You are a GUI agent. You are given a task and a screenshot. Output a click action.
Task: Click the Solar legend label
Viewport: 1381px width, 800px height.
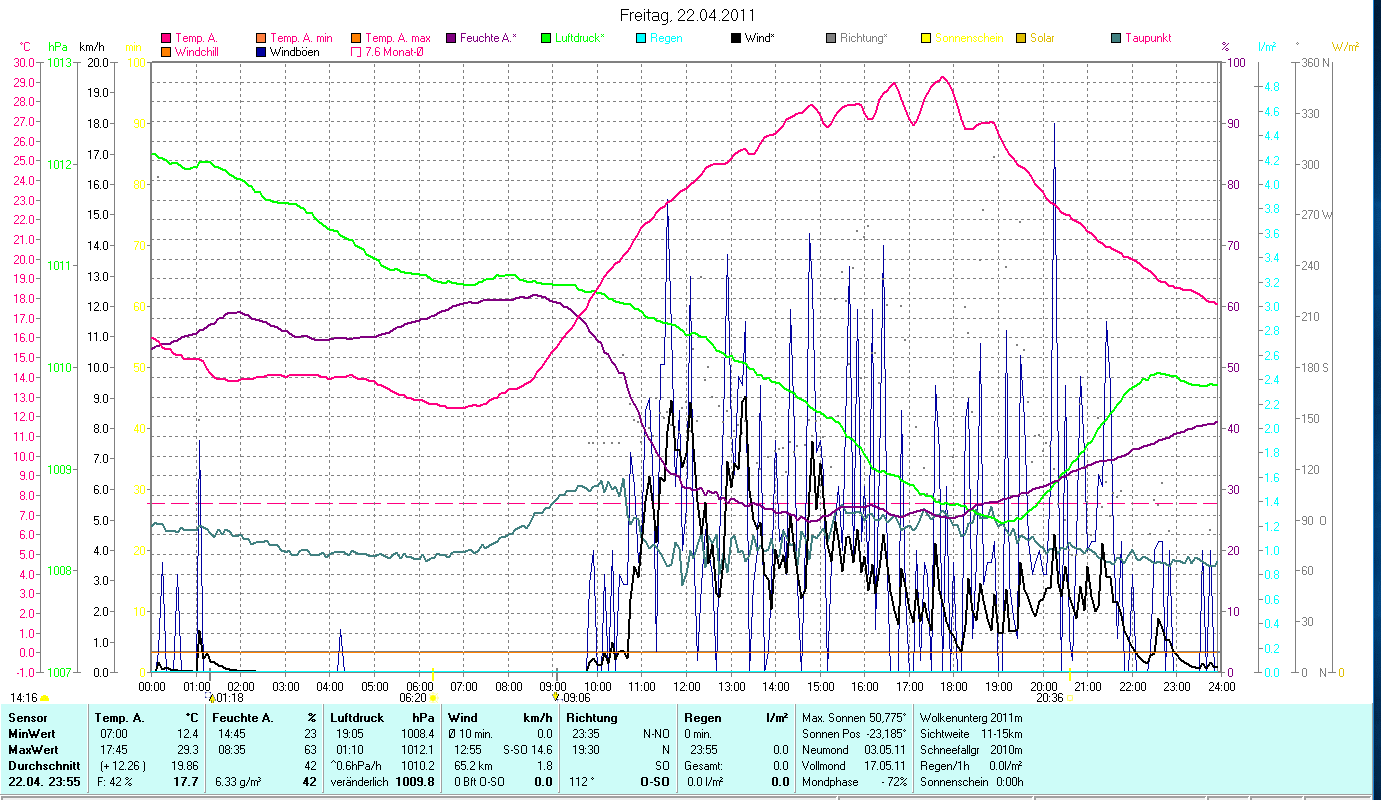[1042, 38]
